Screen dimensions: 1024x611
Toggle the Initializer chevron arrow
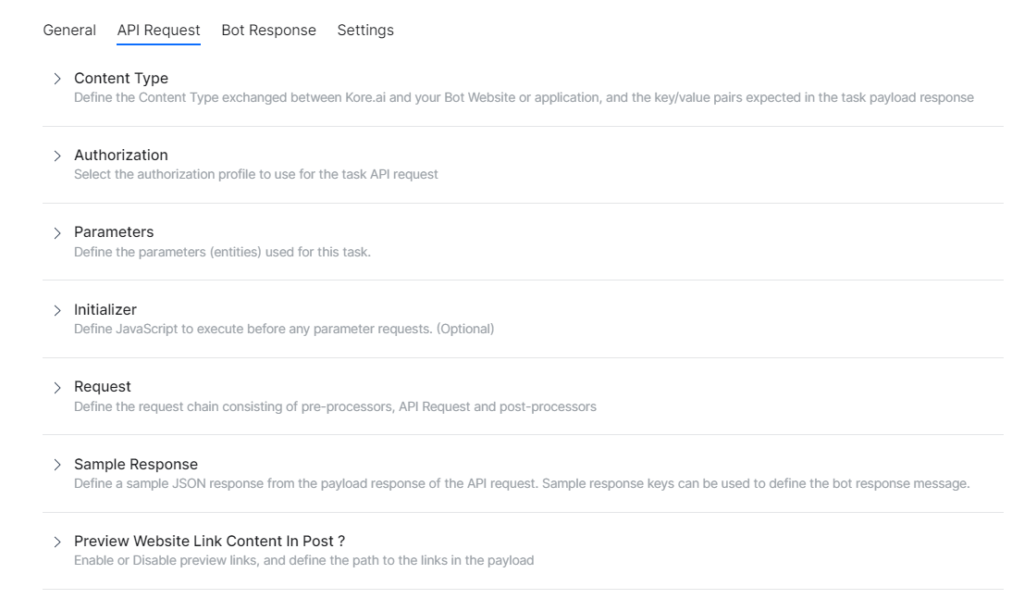click(x=57, y=310)
